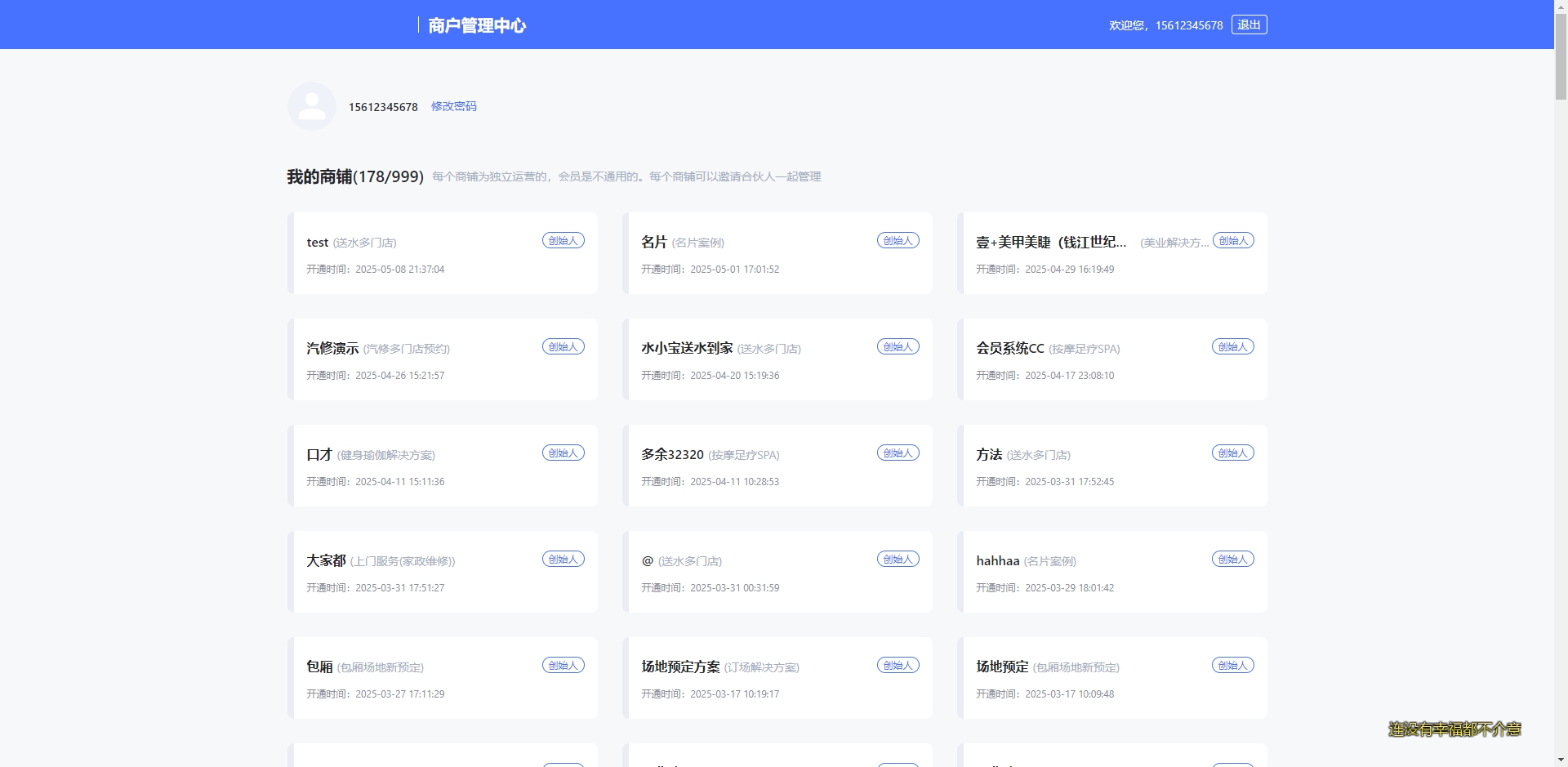
Task: Click the 商户管理中心 header title
Action: coord(477,25)
